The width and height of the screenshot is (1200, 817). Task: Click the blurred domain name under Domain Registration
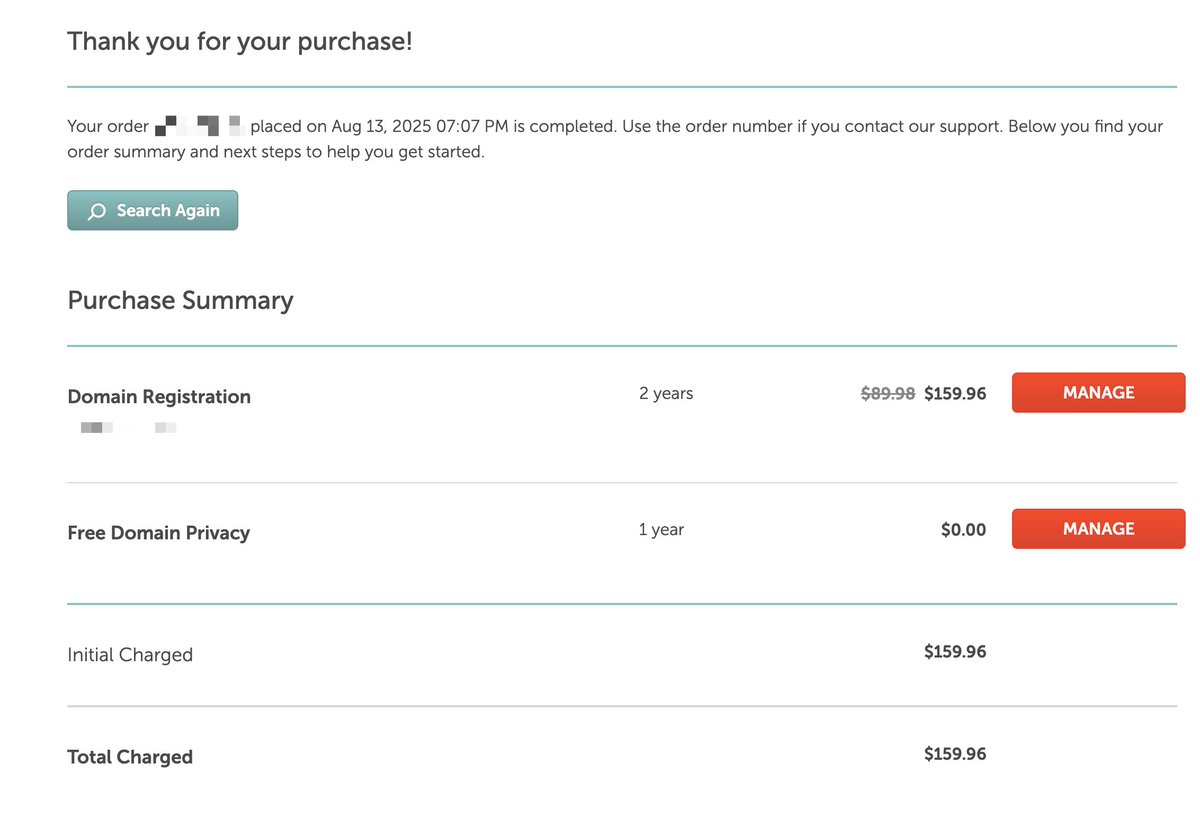point(128,428)
